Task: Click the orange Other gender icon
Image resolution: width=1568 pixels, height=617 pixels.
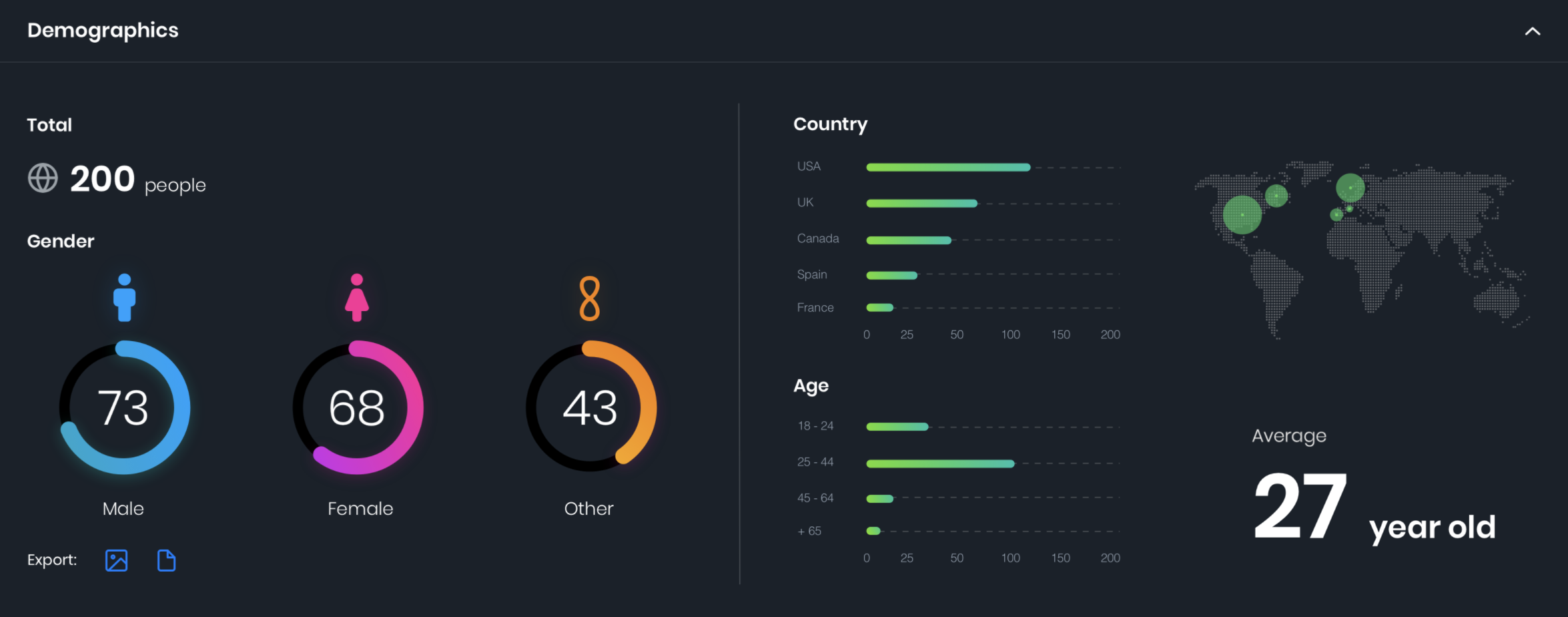Action: pos(590,298)
